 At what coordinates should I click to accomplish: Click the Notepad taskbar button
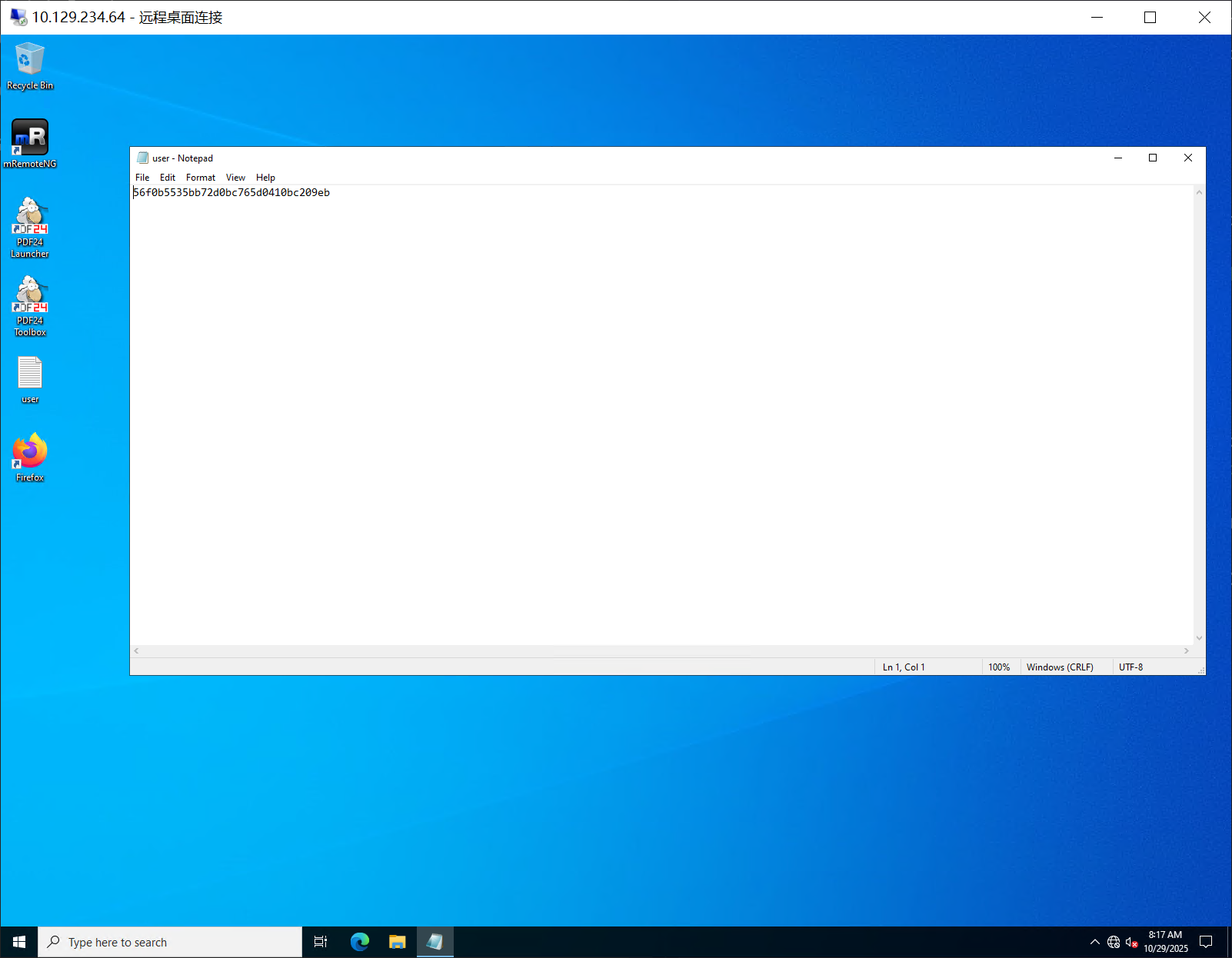pyautogui.click(x=435, y=942)
